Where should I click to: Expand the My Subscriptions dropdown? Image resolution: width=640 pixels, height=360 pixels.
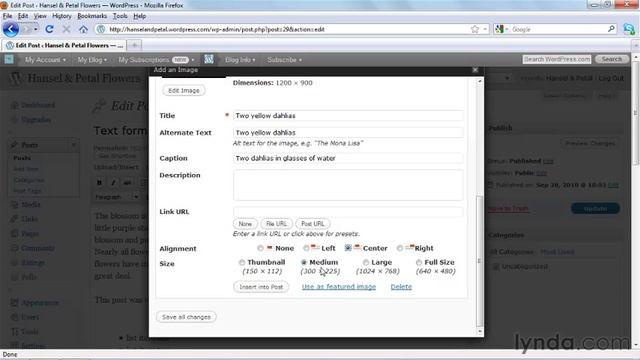[x=156, y=60]
